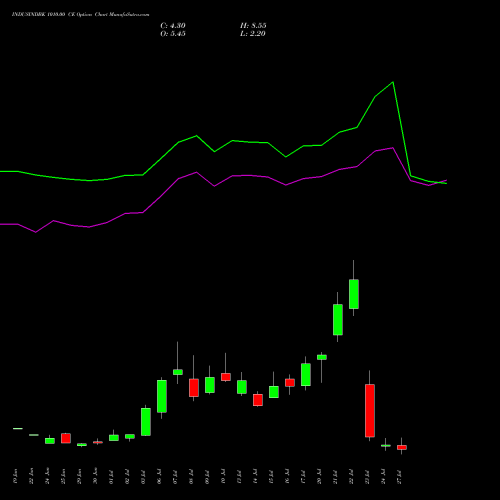
Task: Click the open value O: 5.45
Action: [173, 34]
